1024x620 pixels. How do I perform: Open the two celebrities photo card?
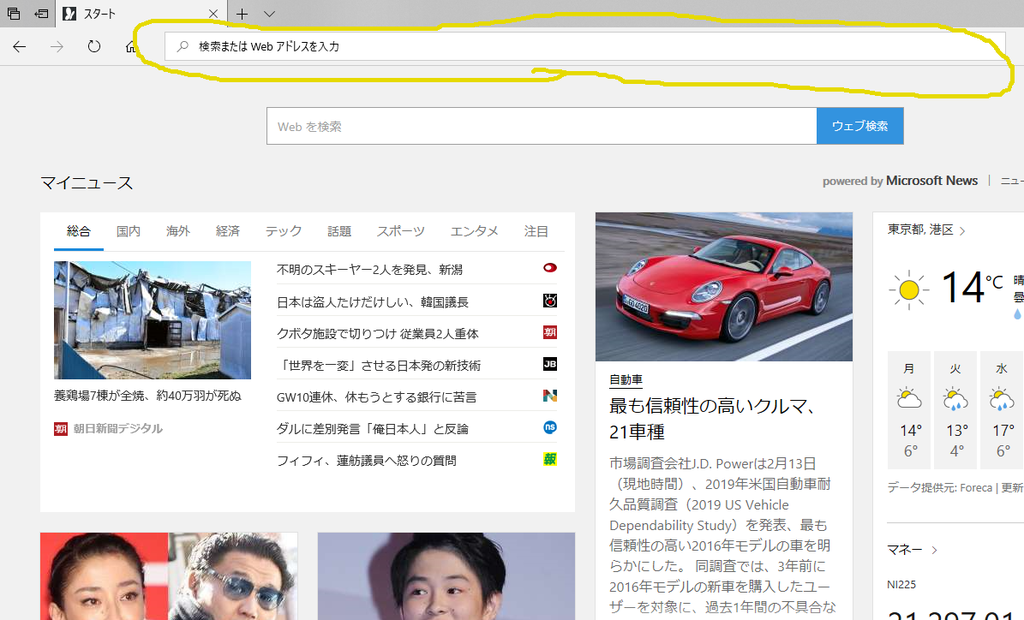(168, 576)
